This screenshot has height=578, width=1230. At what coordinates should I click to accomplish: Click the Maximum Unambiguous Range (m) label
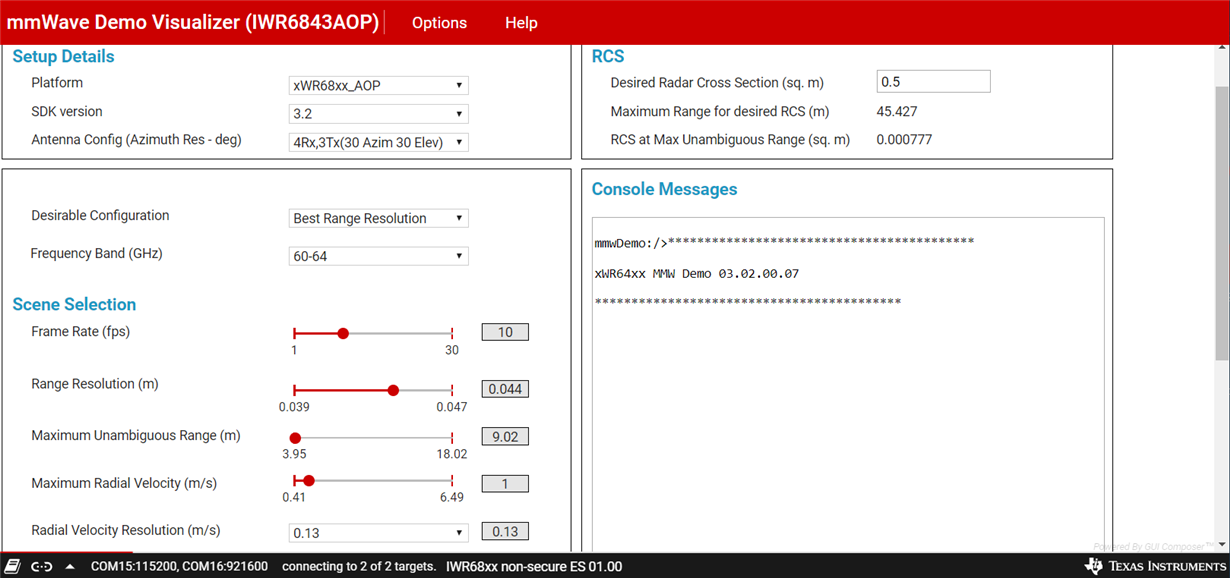point(136,435)
